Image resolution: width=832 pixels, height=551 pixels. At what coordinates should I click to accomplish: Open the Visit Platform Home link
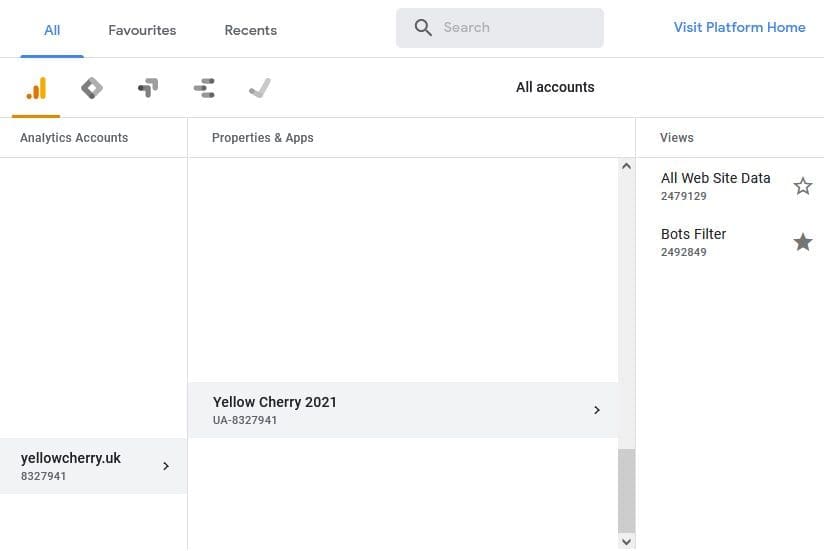(740, 28)
